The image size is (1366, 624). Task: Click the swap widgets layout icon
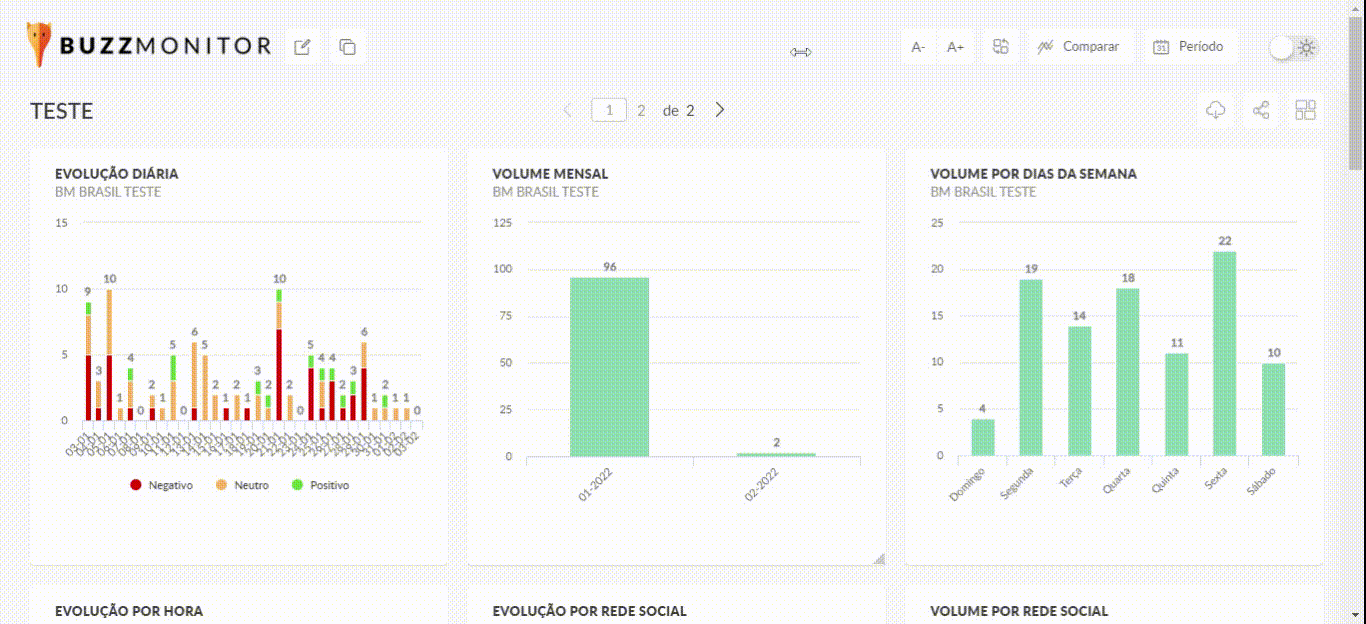point(1001,47)
